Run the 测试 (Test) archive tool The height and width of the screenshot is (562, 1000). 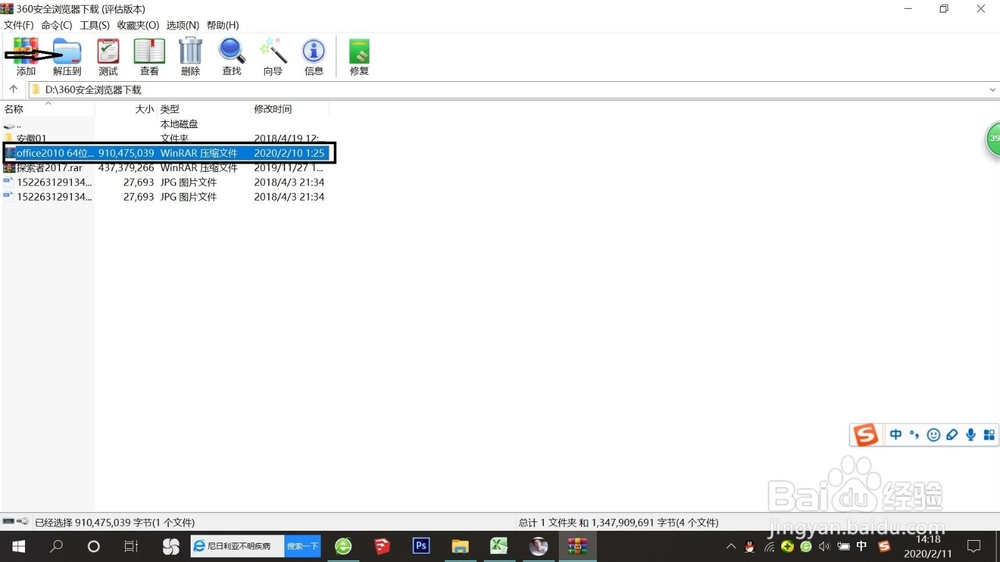pyautogui.click(x=108, y=56)
